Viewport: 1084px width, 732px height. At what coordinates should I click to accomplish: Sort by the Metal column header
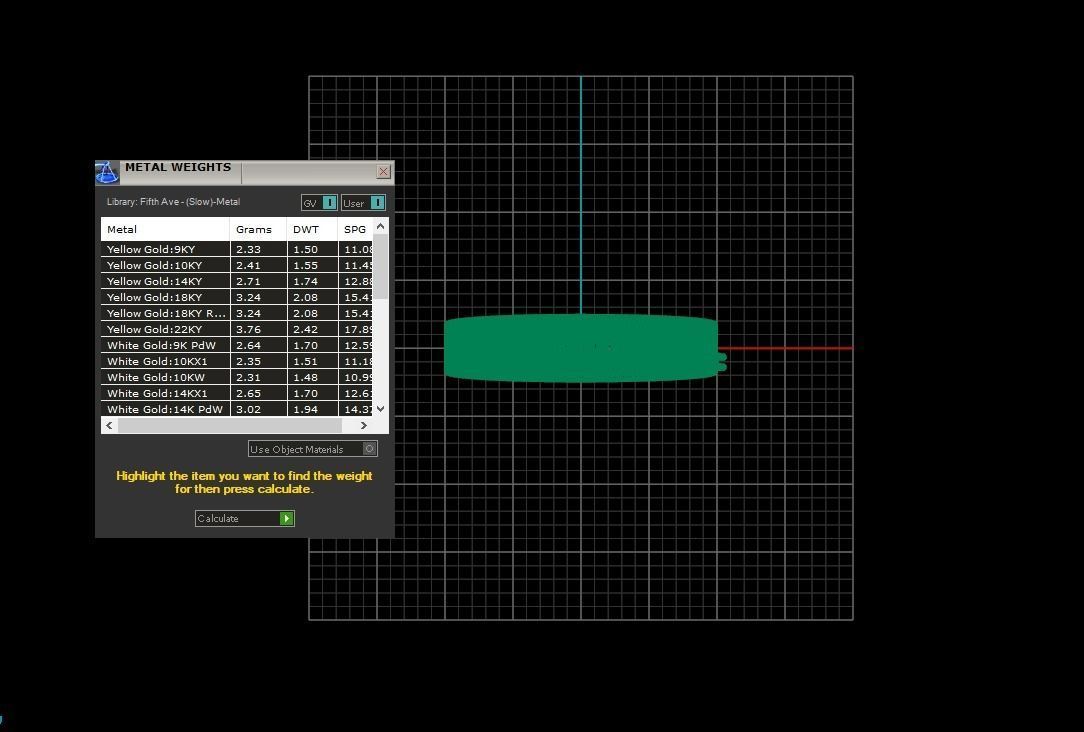coord(165,229)
